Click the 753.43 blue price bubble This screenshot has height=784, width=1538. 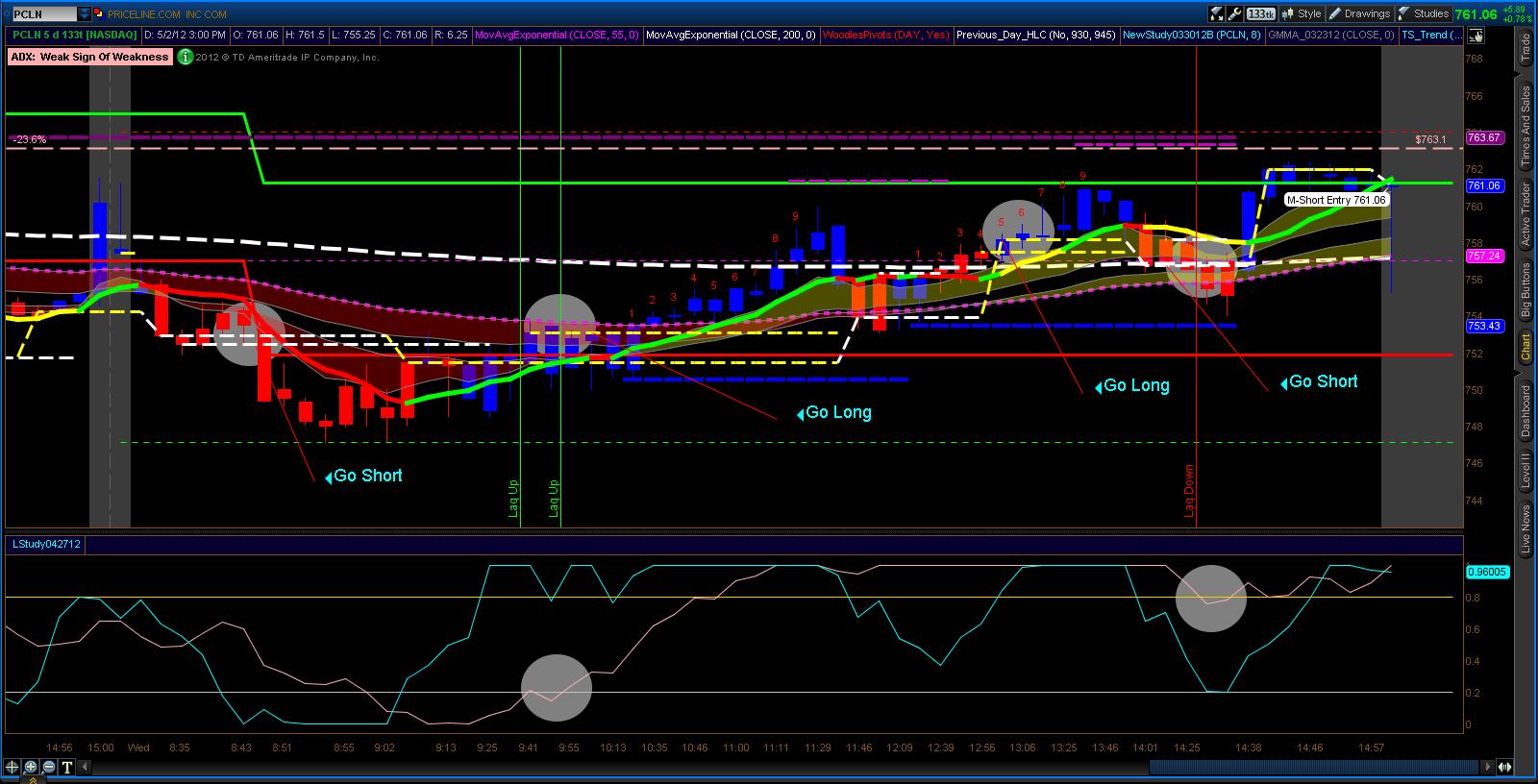(1484, 326)
